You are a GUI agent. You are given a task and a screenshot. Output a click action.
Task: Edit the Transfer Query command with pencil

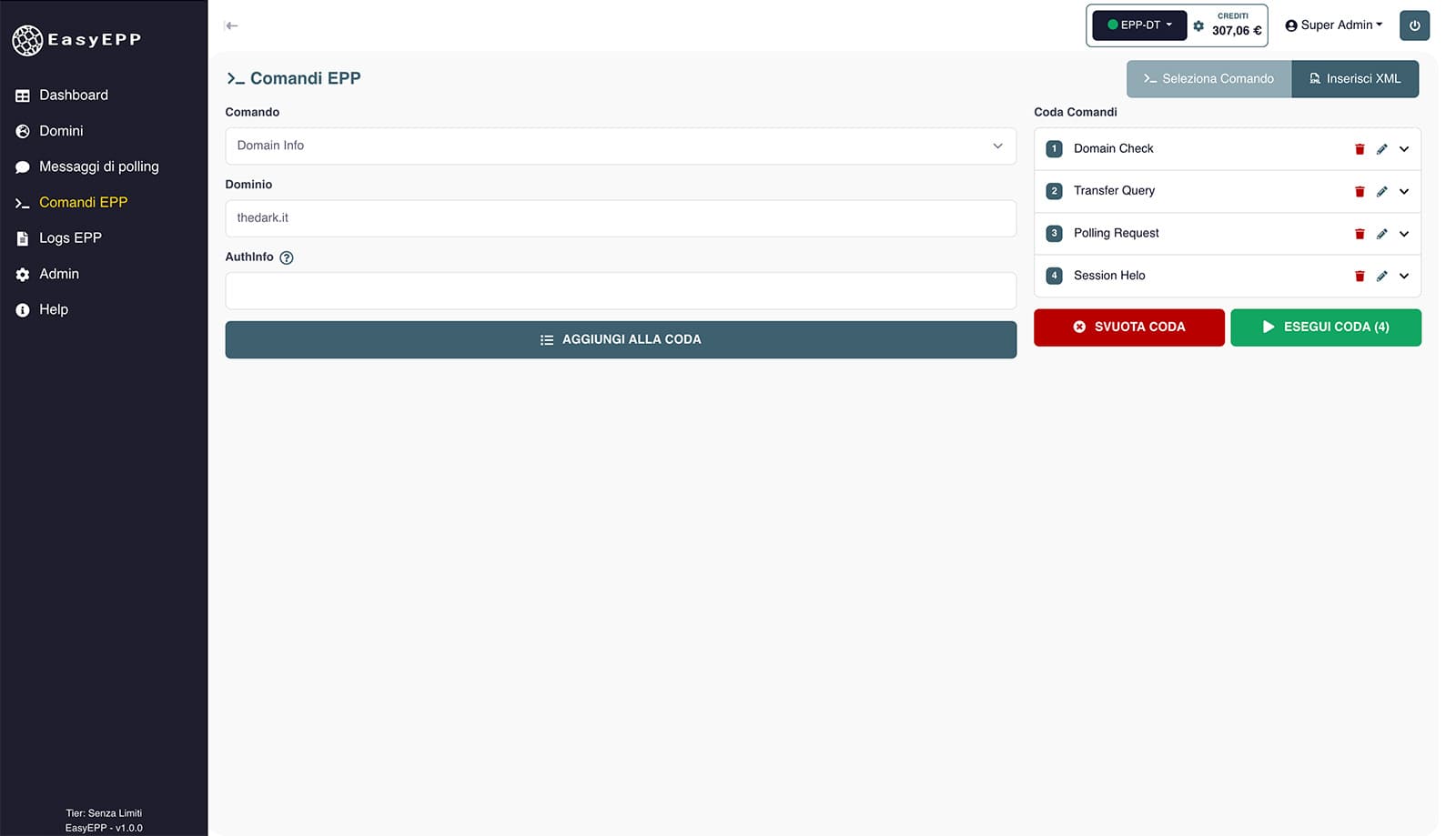point(1381,191)
